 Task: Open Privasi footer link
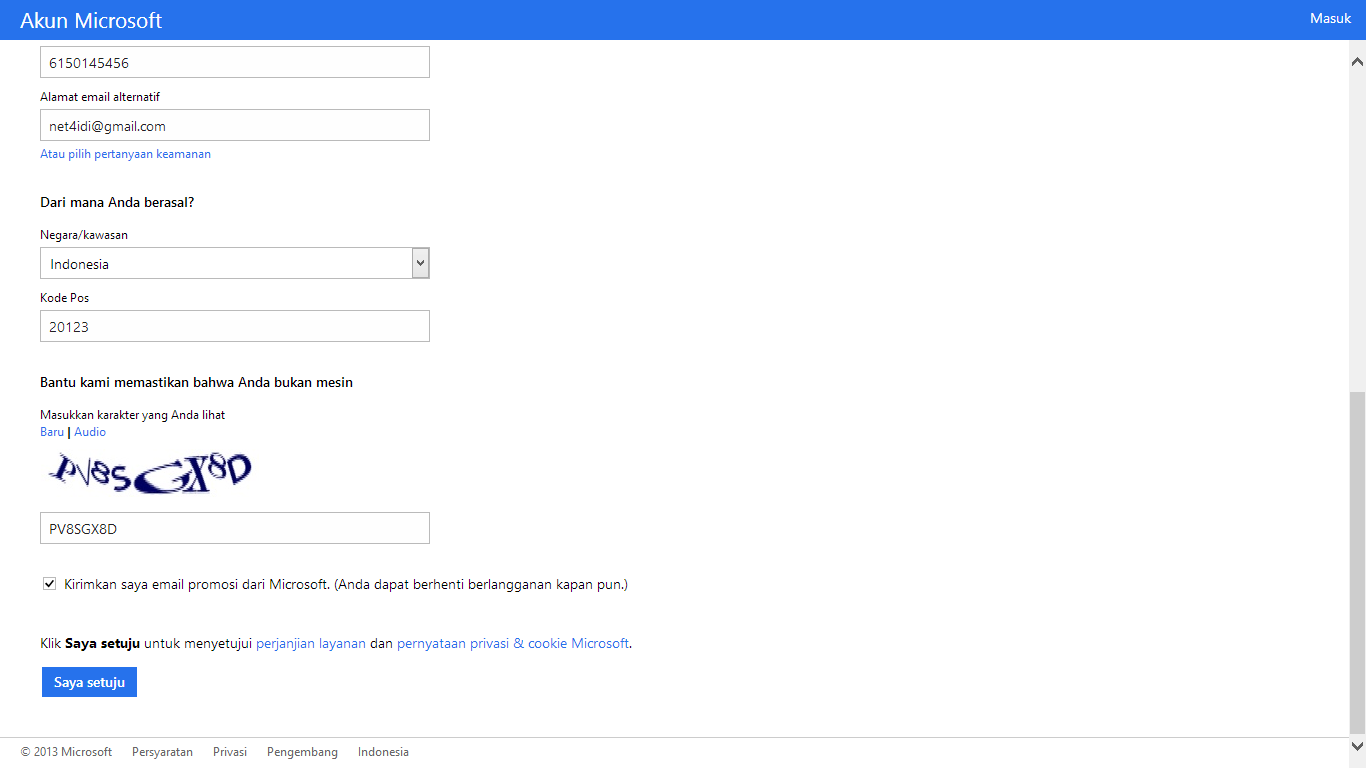coord(230,752)
